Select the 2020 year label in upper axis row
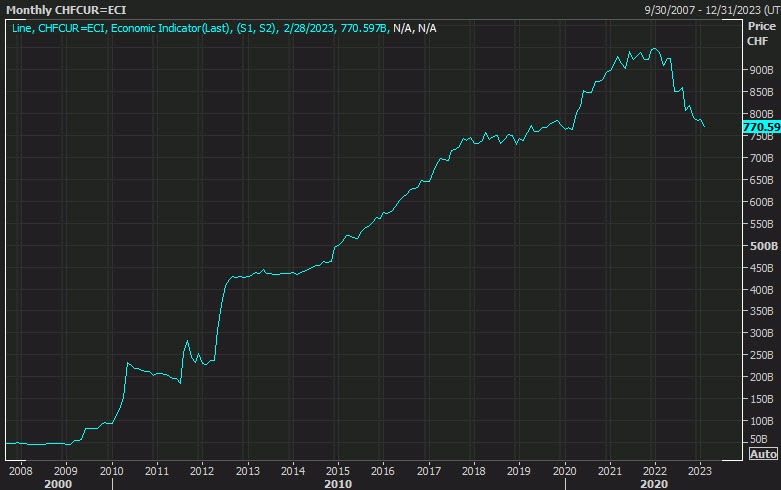This screenshot has width=781, height=490. coord(564,469)
